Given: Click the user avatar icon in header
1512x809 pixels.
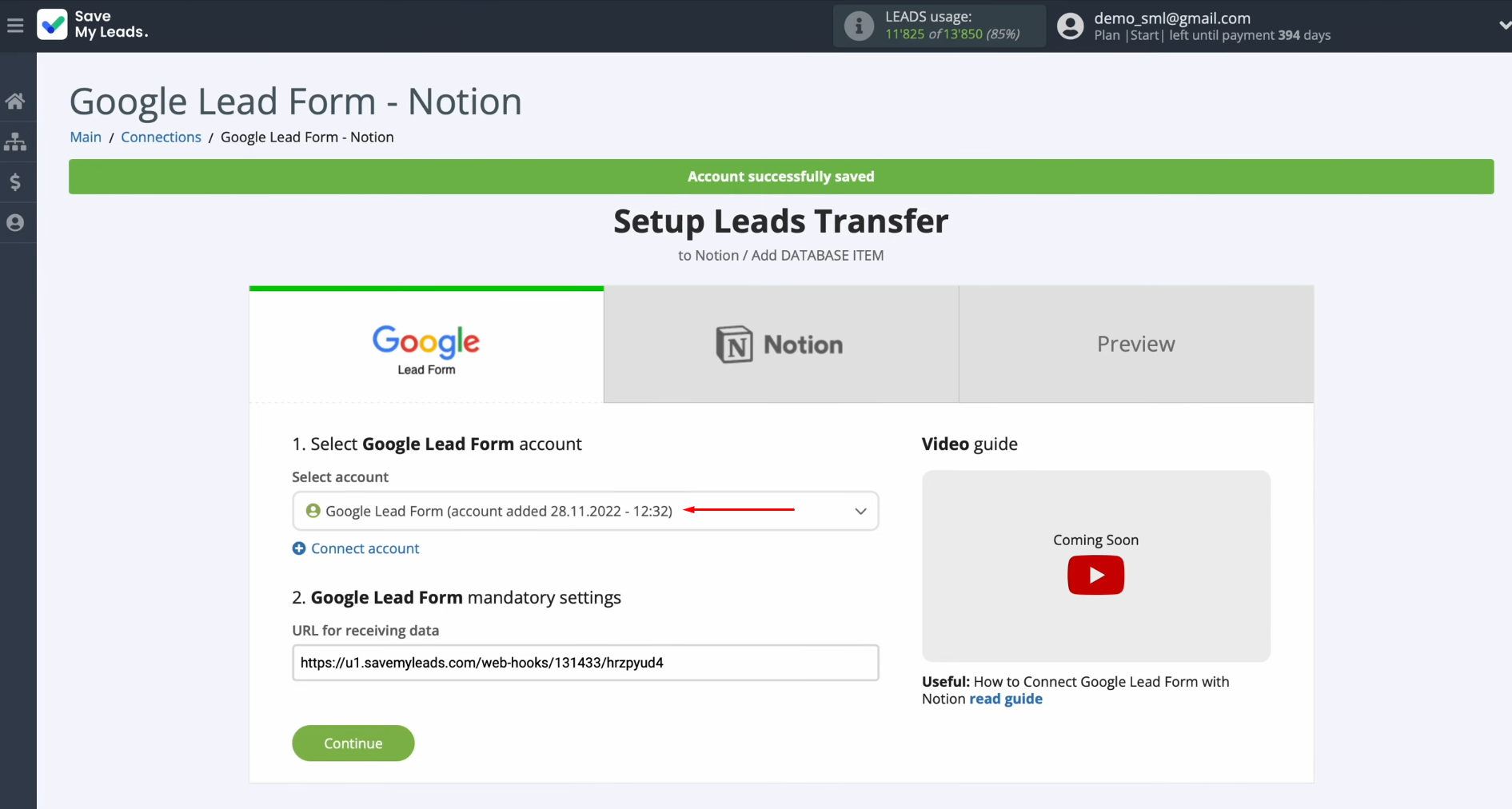Looking at the screenshot, I should (1070, 26).
